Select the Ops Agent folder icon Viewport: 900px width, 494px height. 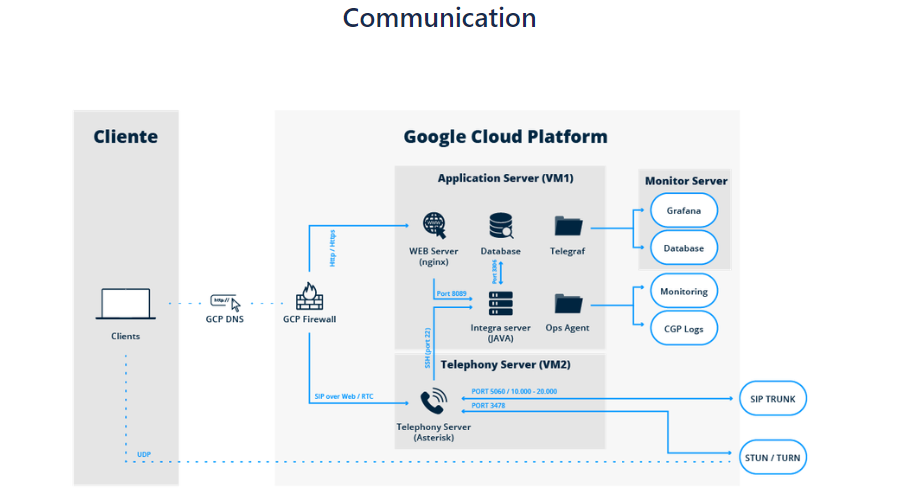click(568, 303)
